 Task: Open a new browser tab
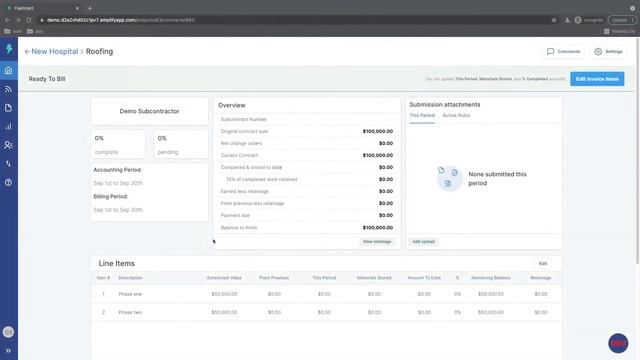click(x=90, y=8)
